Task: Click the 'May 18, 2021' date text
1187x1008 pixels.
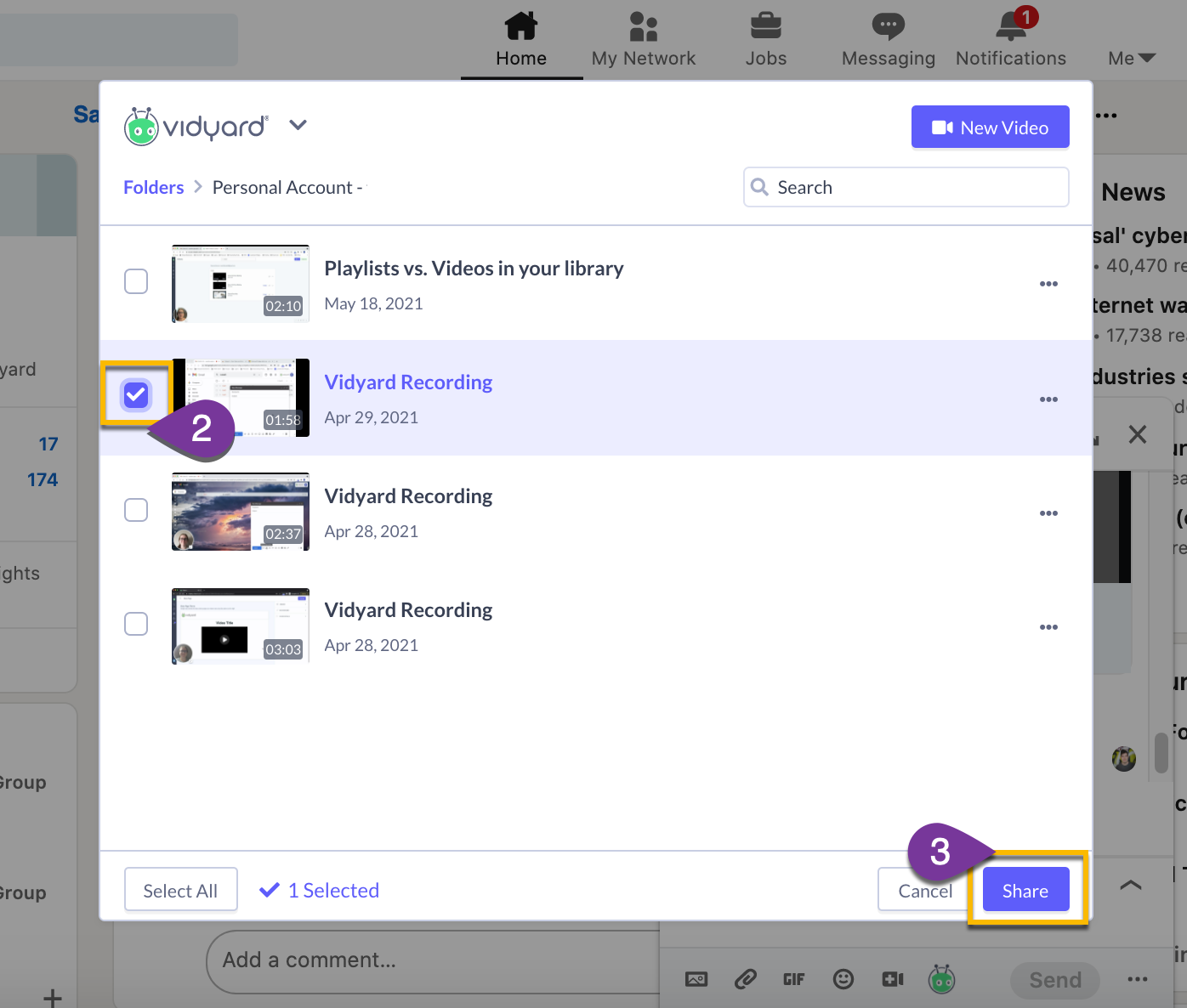Action: (x=374, y=303)
